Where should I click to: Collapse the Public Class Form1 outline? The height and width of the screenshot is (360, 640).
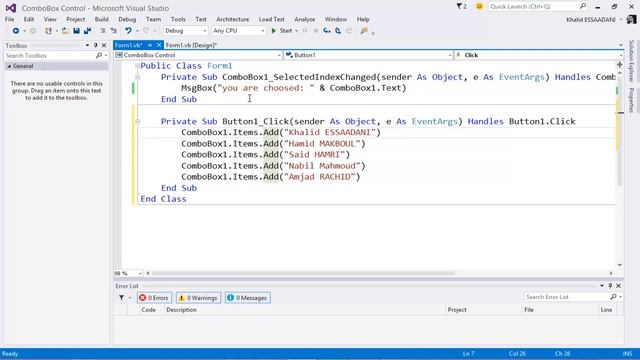tap(138, 66)
